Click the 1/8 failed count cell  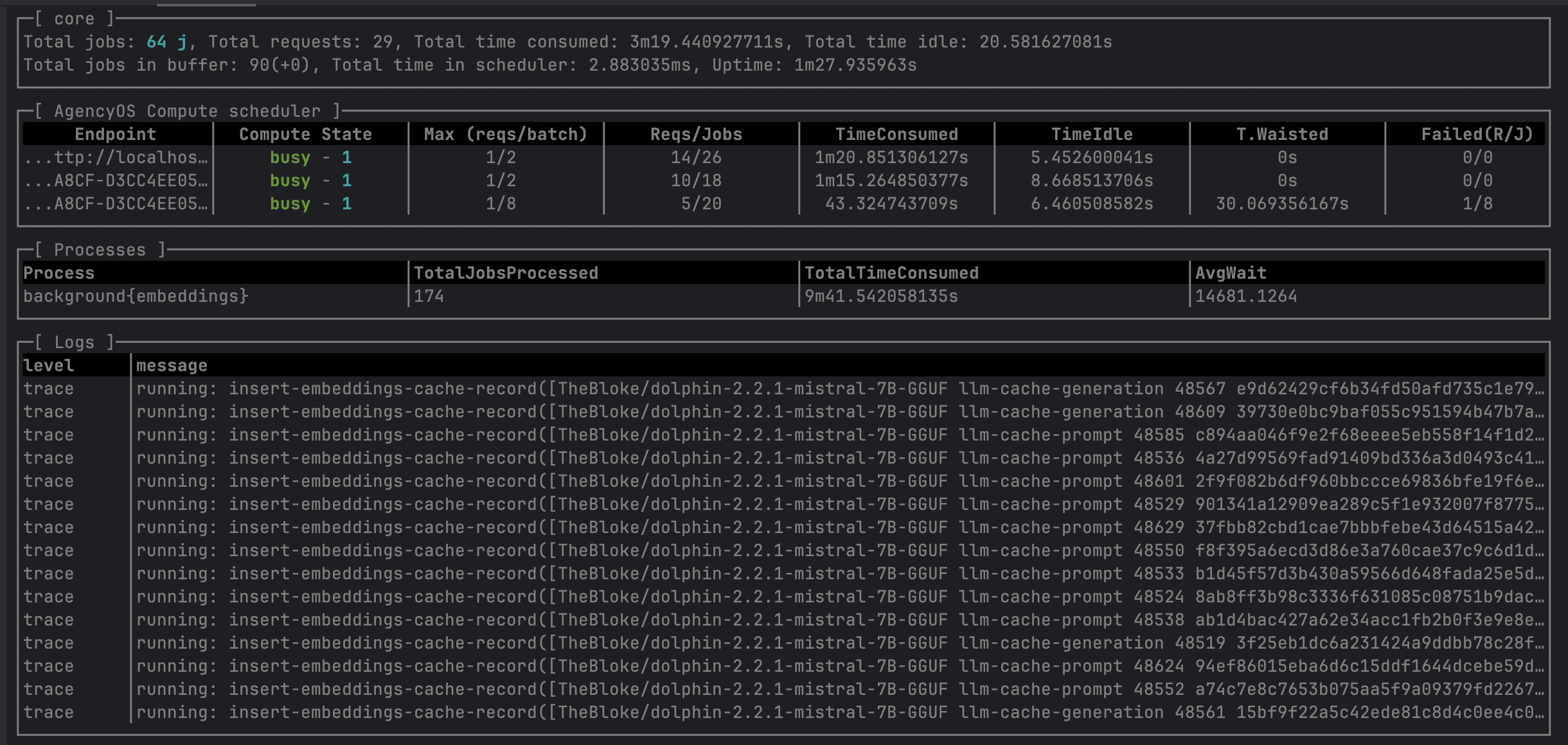(x=1477, y=204)
